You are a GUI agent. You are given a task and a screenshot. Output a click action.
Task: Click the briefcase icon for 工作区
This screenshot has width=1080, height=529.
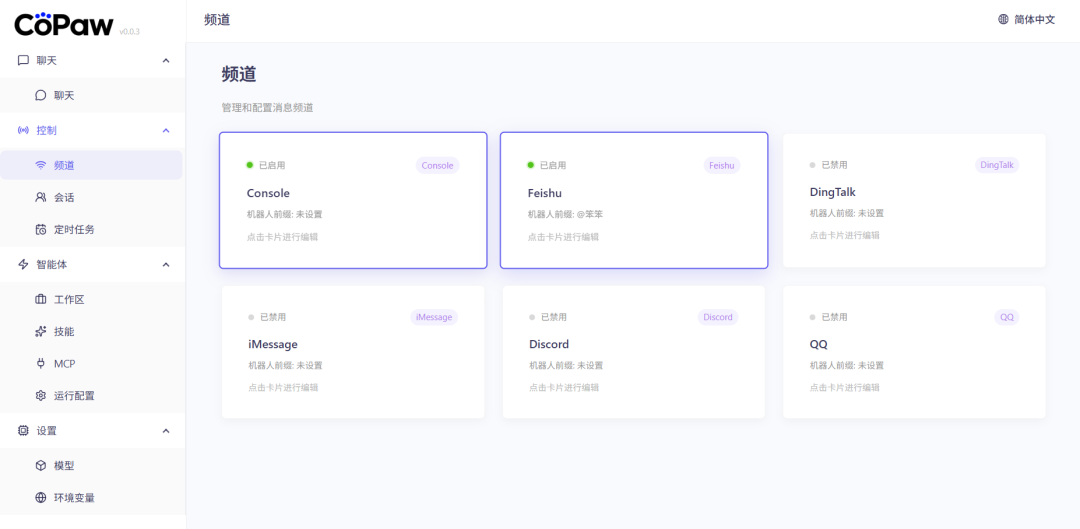click(x=41, y=300)
